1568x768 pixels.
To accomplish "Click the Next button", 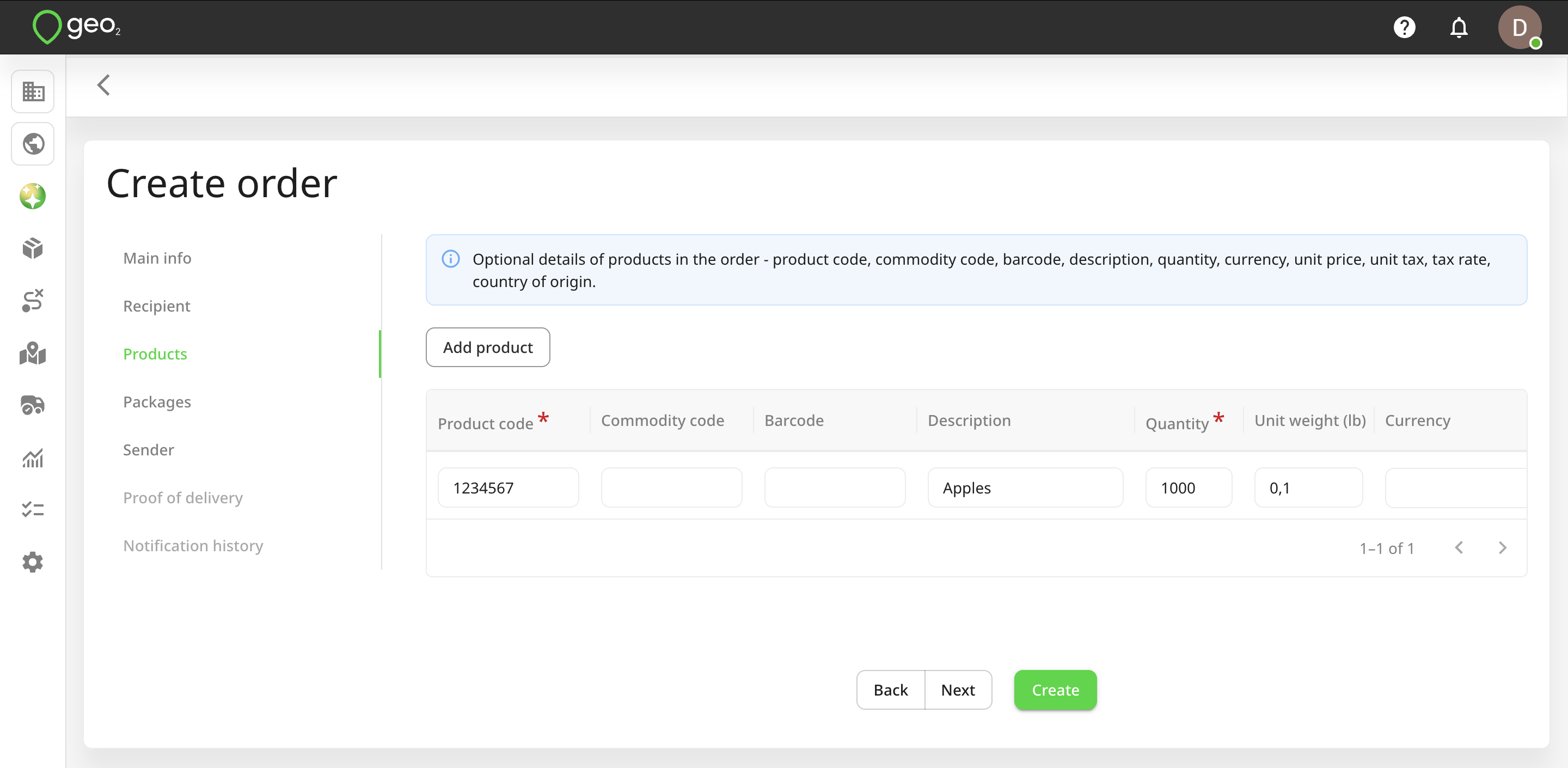I will pyautogui.click(x=958, y=690).
